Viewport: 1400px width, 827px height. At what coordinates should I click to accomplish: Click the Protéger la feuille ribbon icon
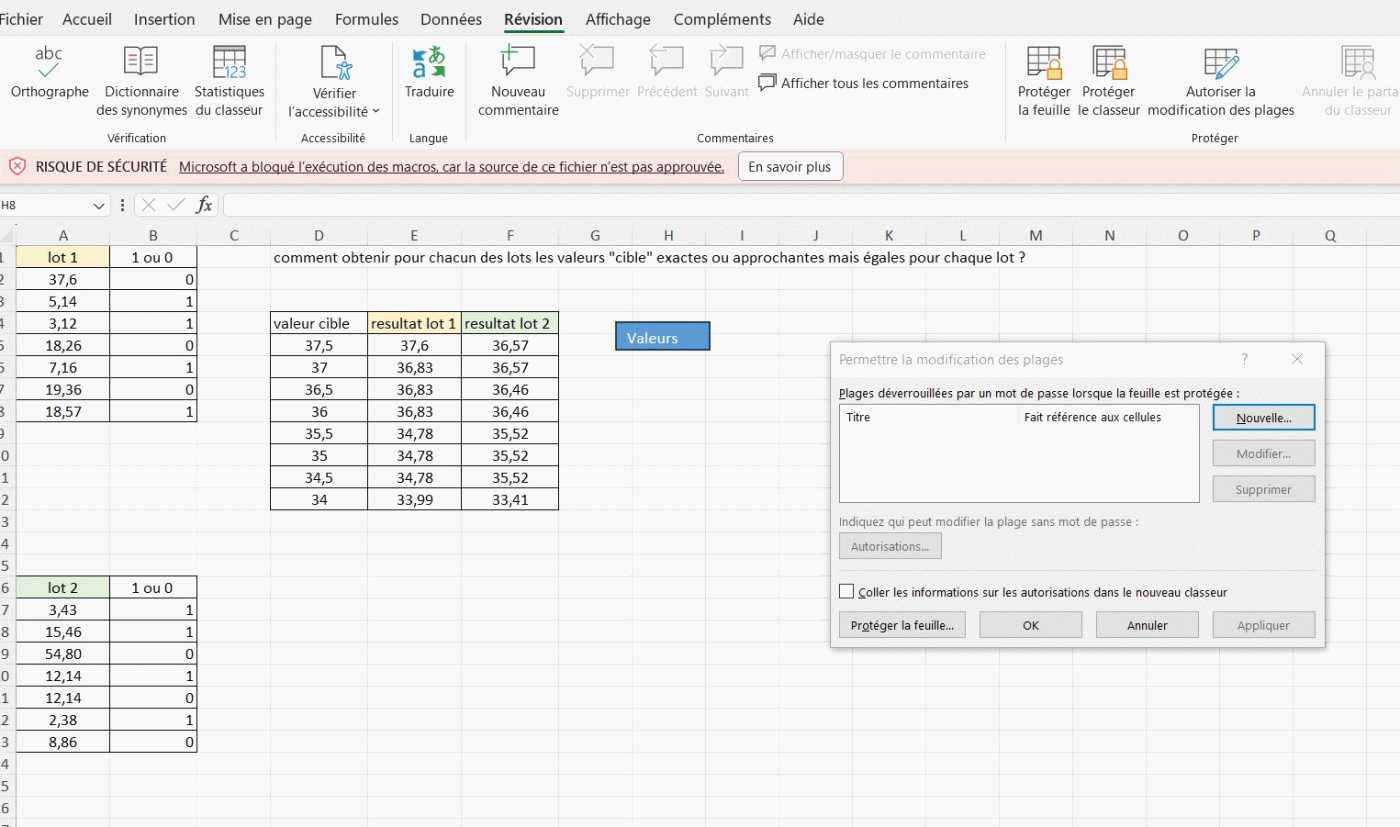click(1044, 62)
